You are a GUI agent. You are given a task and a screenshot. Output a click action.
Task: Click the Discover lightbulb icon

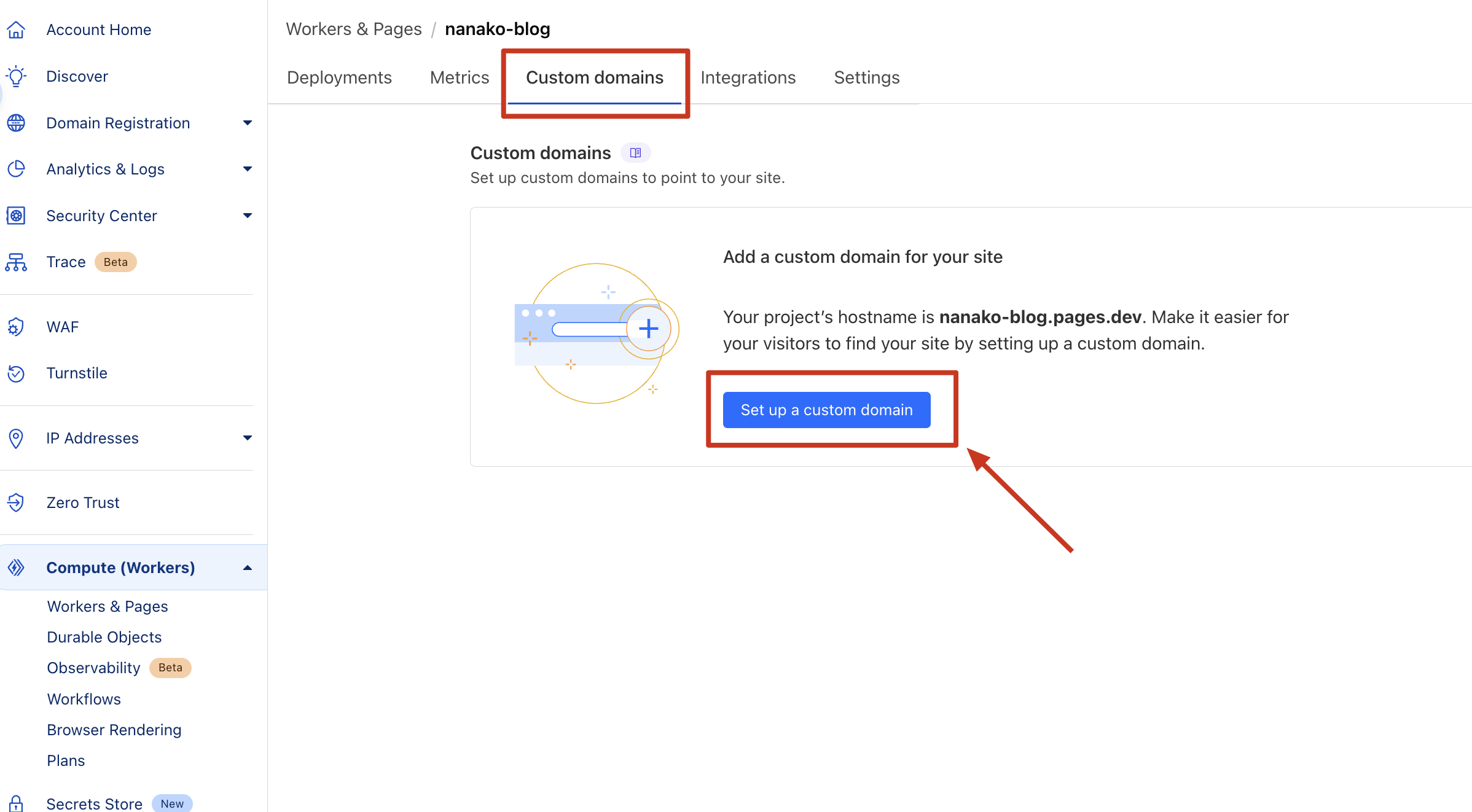pos(16,76)
